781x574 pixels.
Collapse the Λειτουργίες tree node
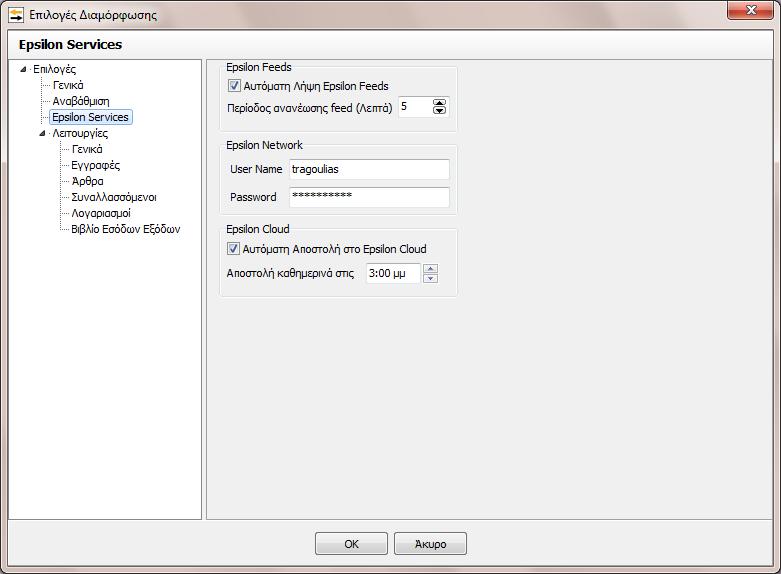42,133
